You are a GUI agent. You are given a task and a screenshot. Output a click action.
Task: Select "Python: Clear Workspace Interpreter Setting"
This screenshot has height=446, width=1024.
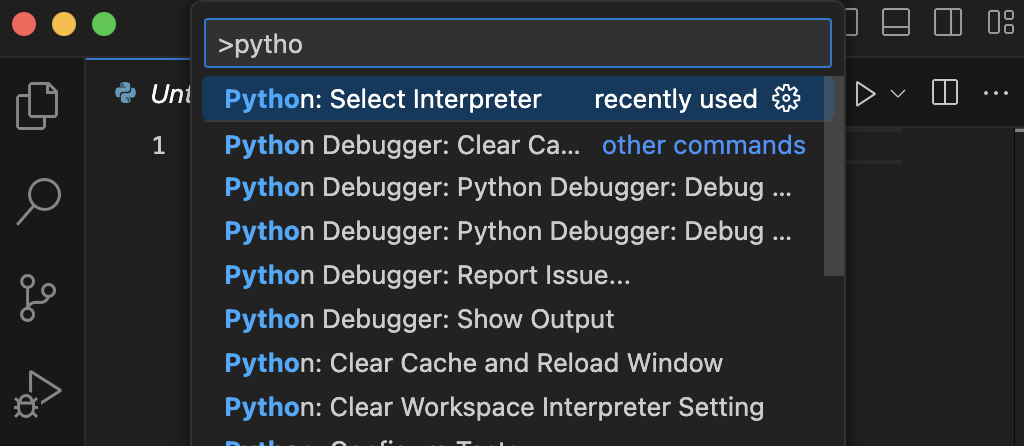(x=494, y=407)
